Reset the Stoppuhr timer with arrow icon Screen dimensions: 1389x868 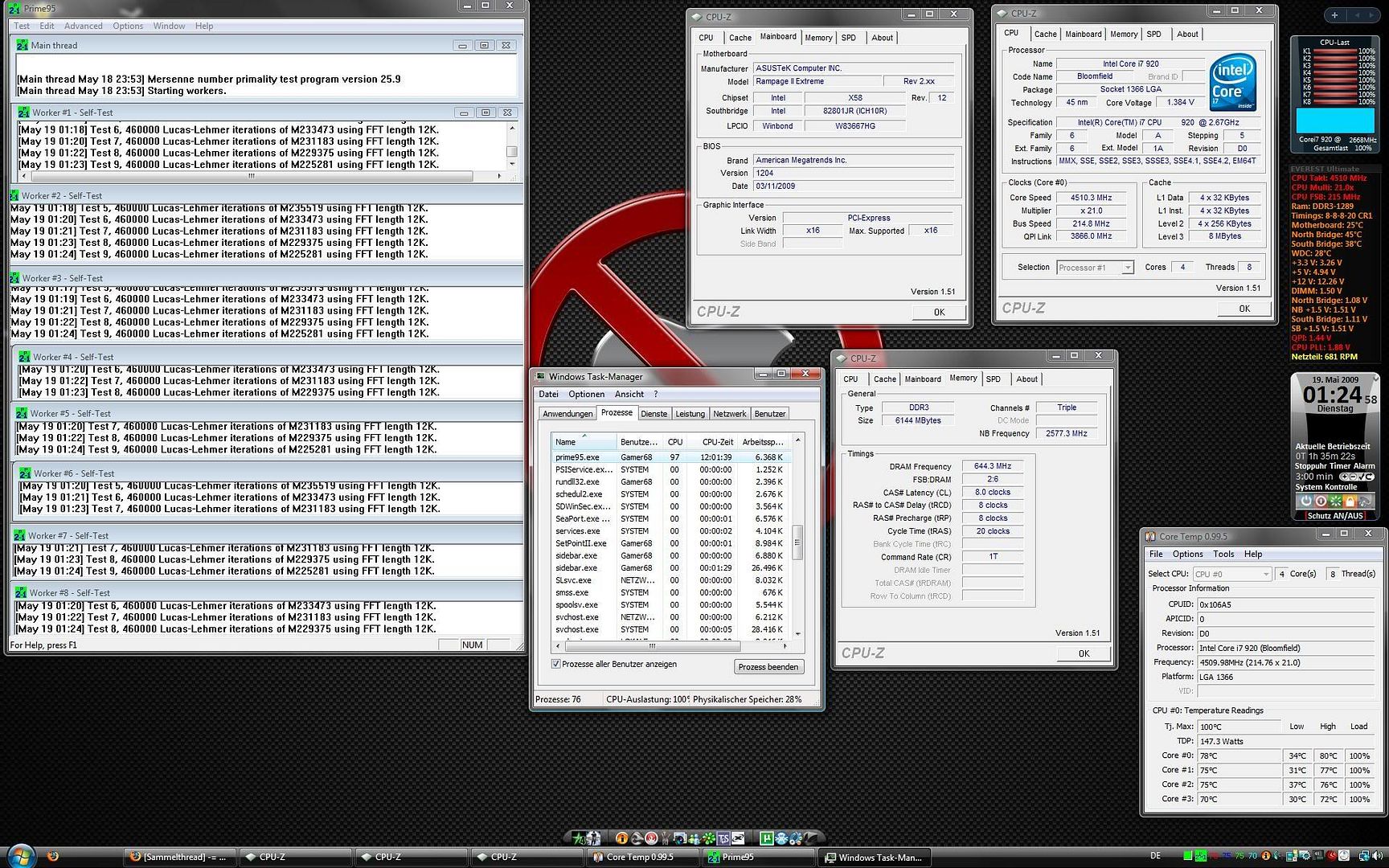1369,477
